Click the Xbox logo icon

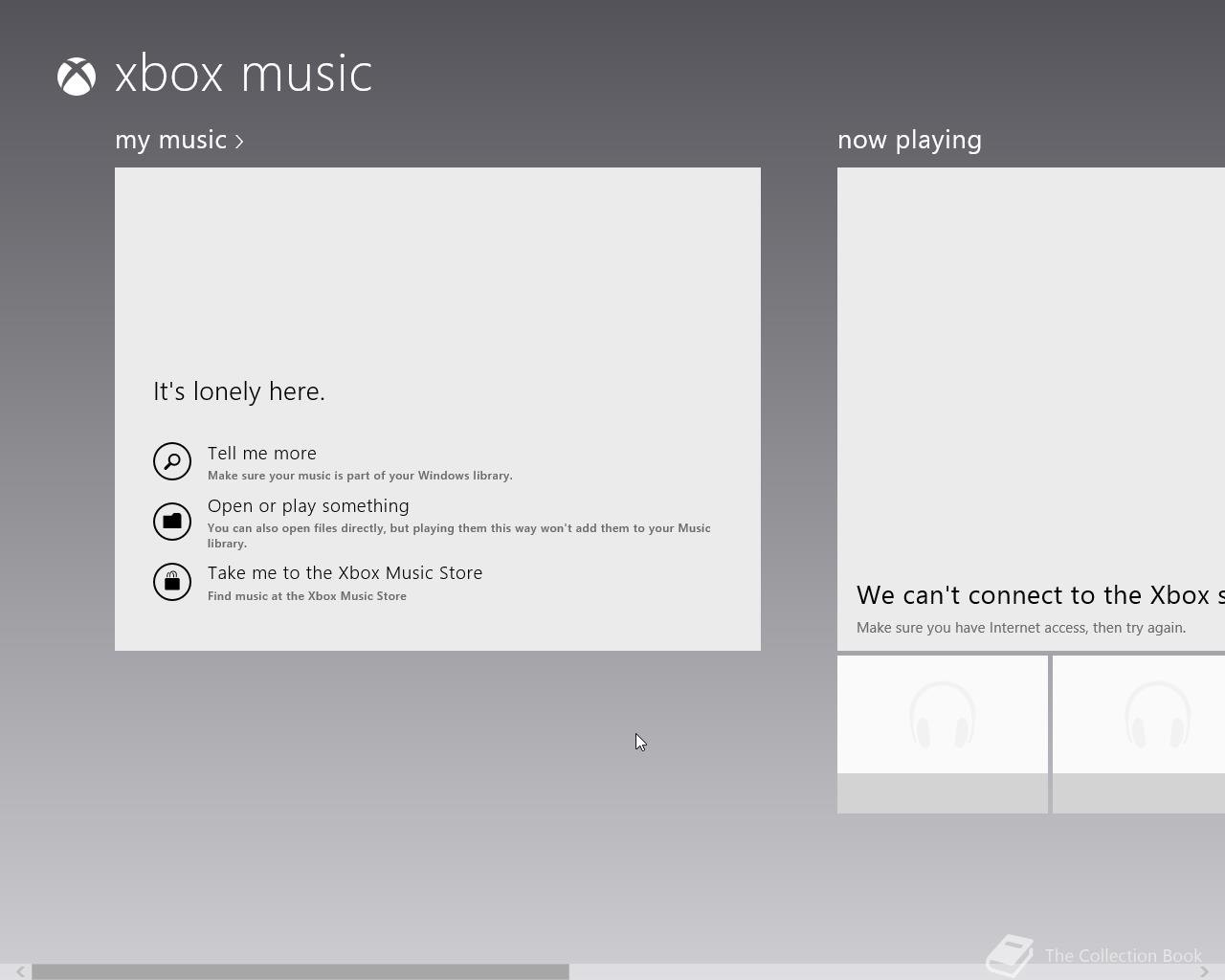(x=77, y=77)
